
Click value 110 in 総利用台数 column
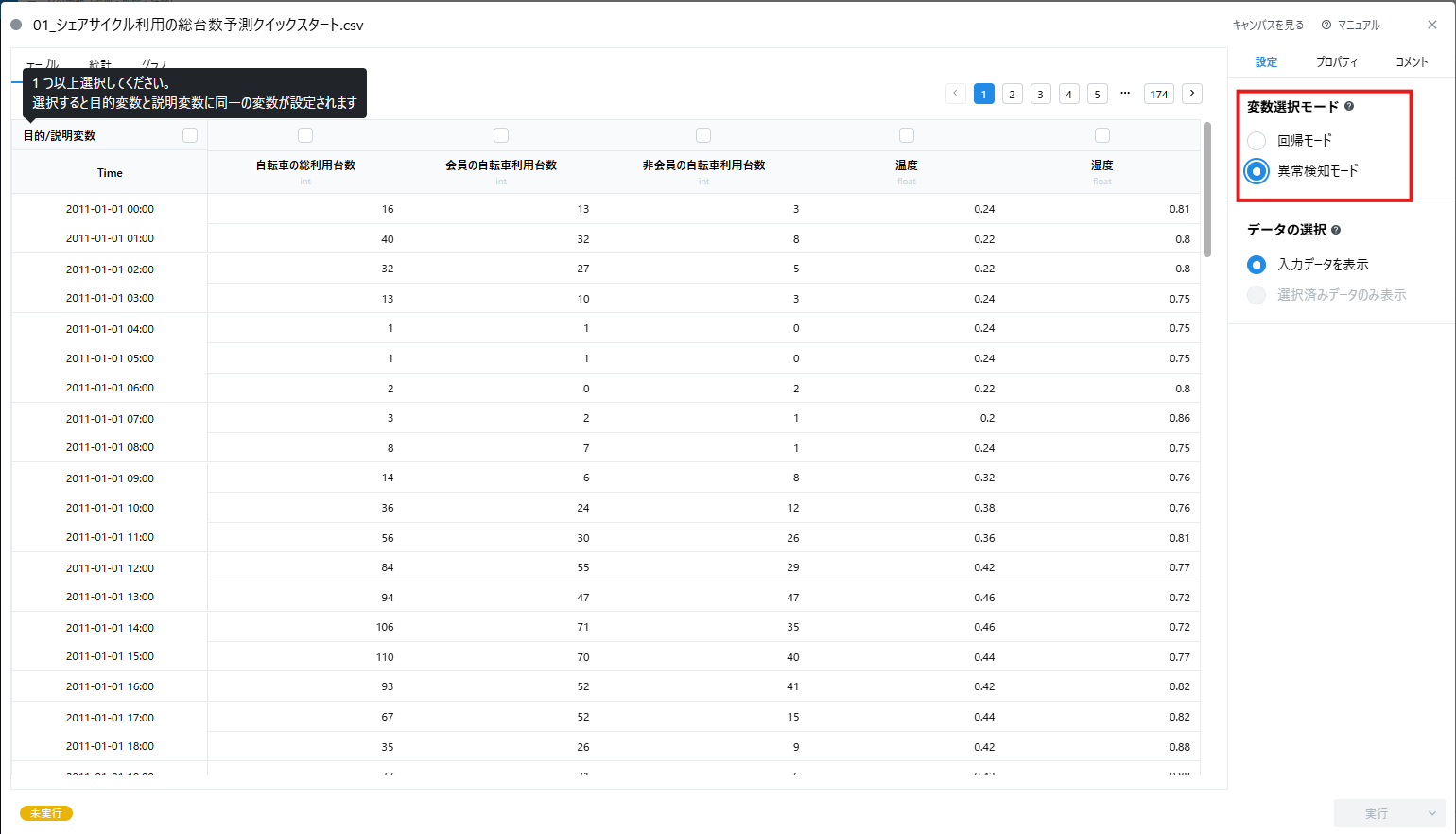click(385, 657)
